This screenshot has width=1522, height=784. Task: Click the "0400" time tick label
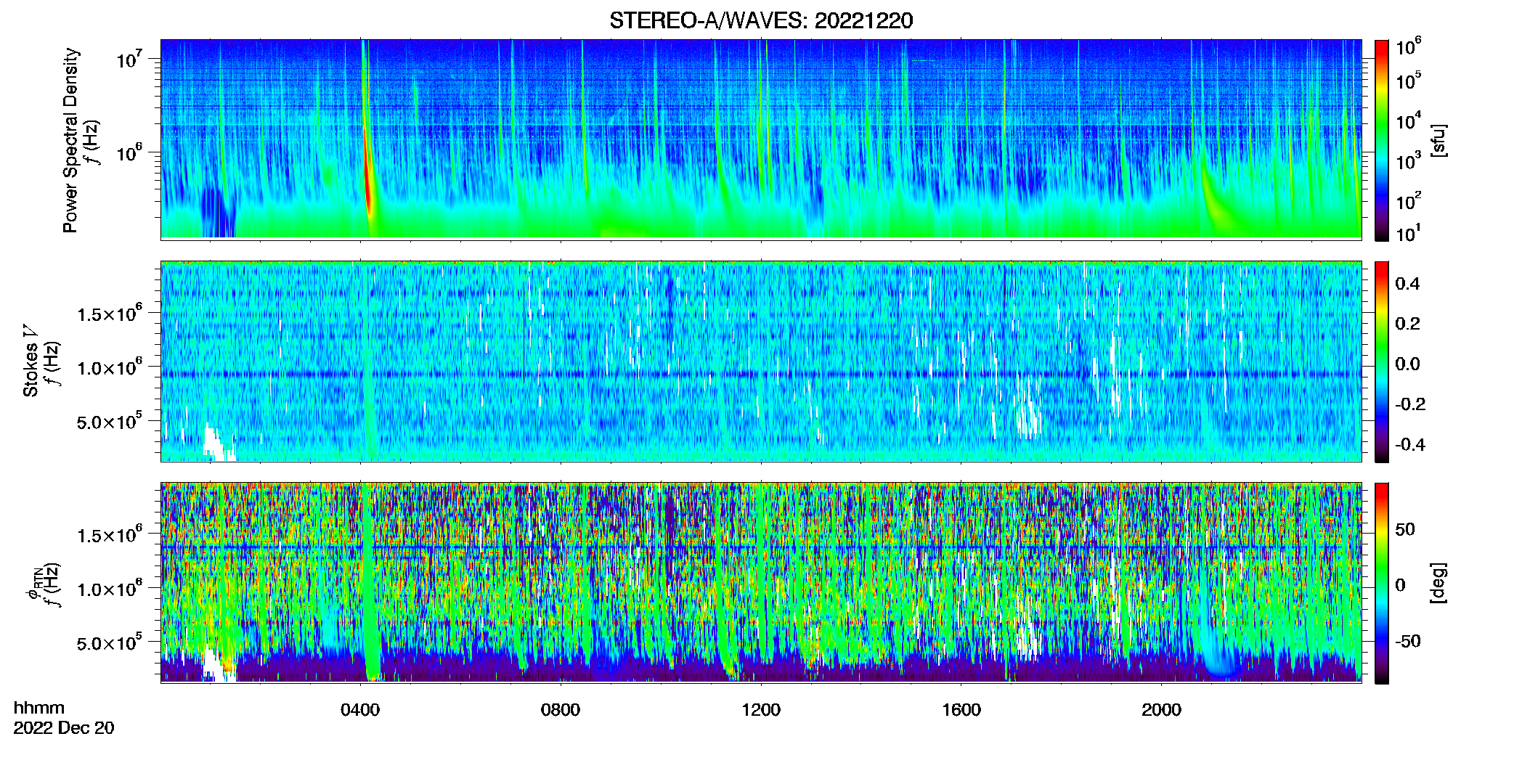360,709
